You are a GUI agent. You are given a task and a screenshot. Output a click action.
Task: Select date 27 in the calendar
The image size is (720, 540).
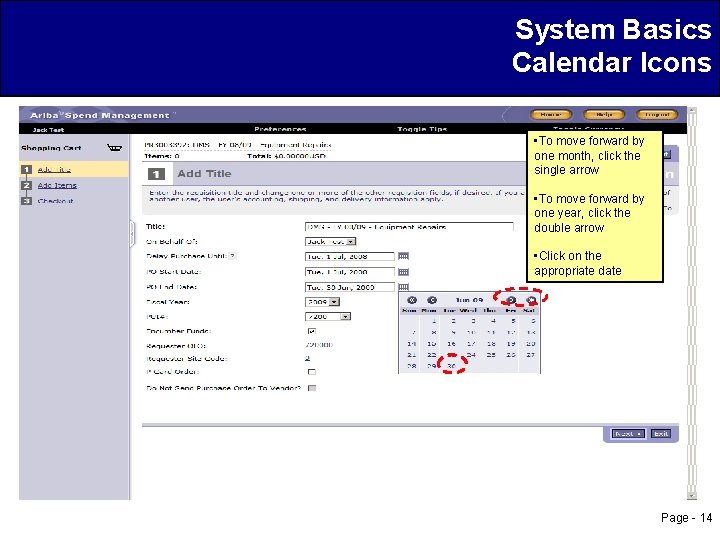point(530,354)
